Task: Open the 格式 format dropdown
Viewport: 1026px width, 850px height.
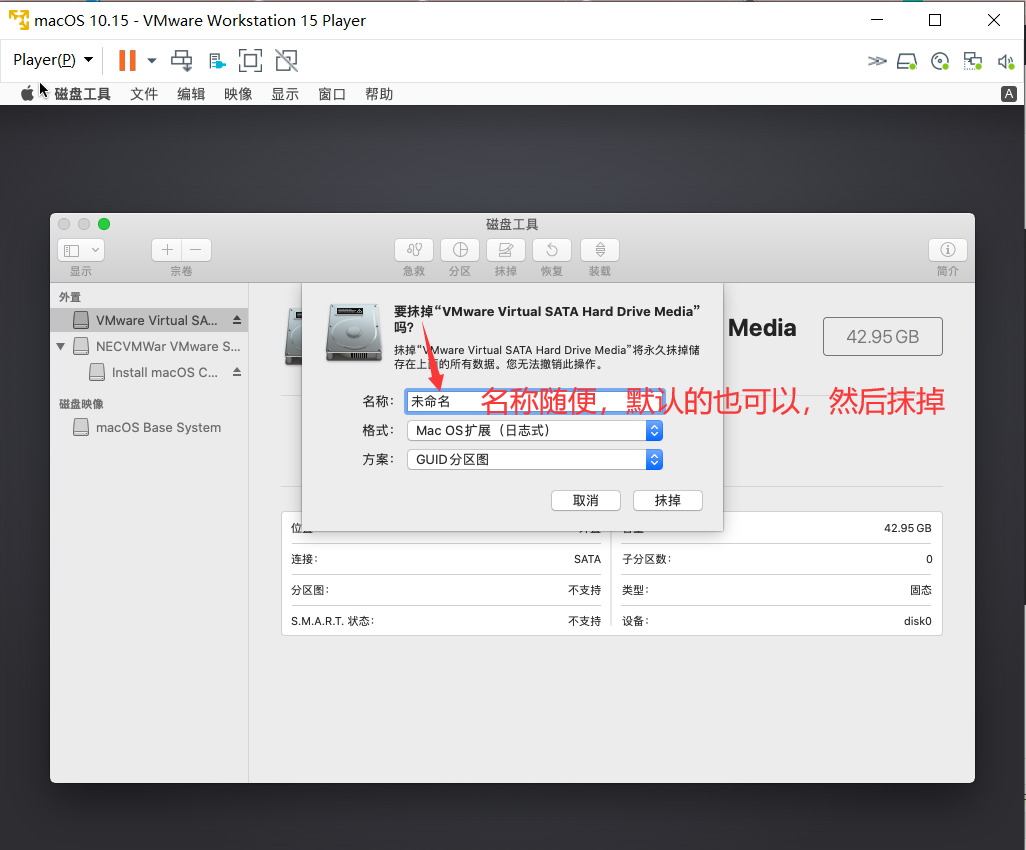Action: (535, 431)
